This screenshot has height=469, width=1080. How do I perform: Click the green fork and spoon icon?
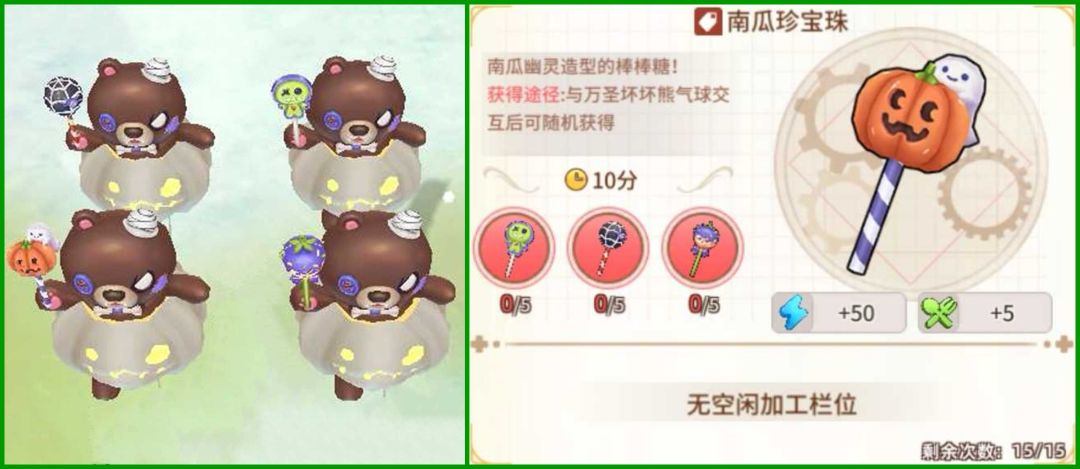coord(939,313)
